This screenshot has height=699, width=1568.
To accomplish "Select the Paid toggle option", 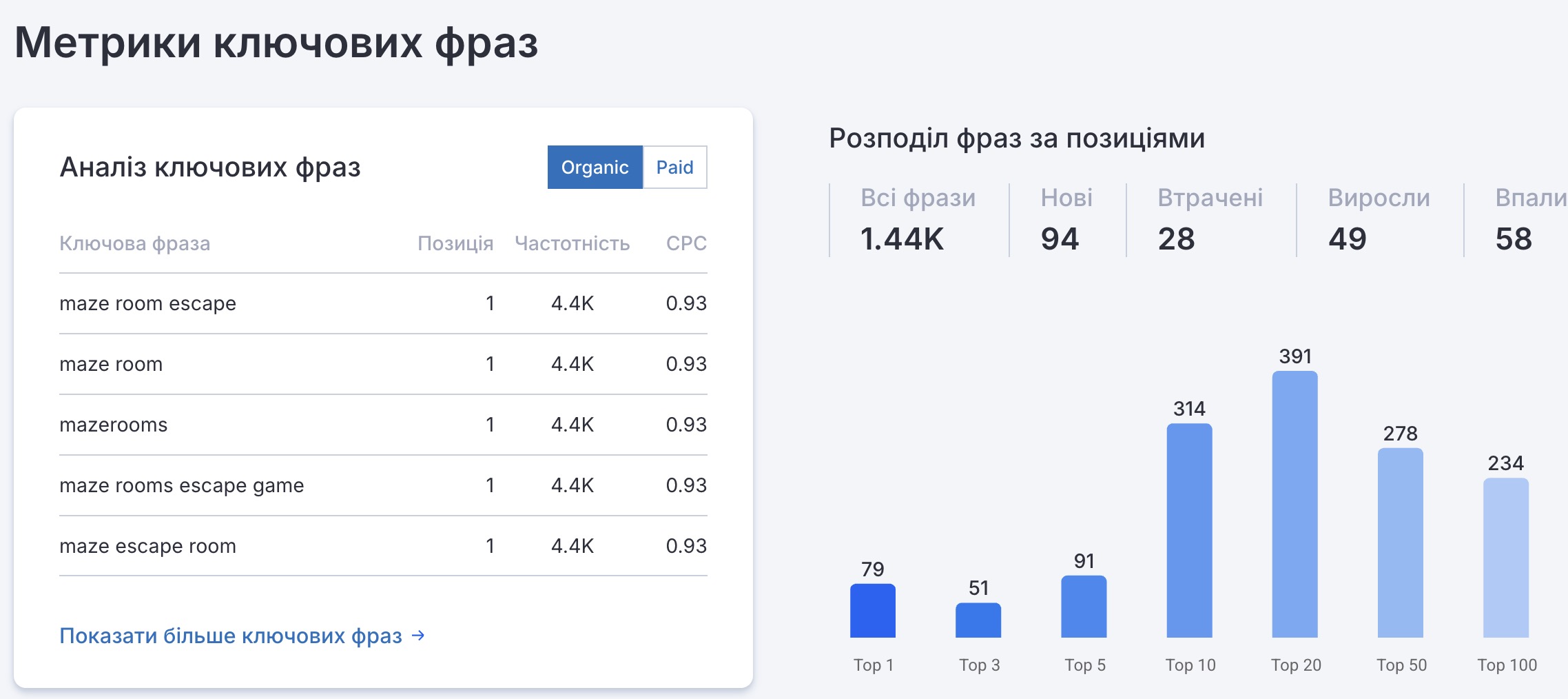I will click(x=674, y=168).
